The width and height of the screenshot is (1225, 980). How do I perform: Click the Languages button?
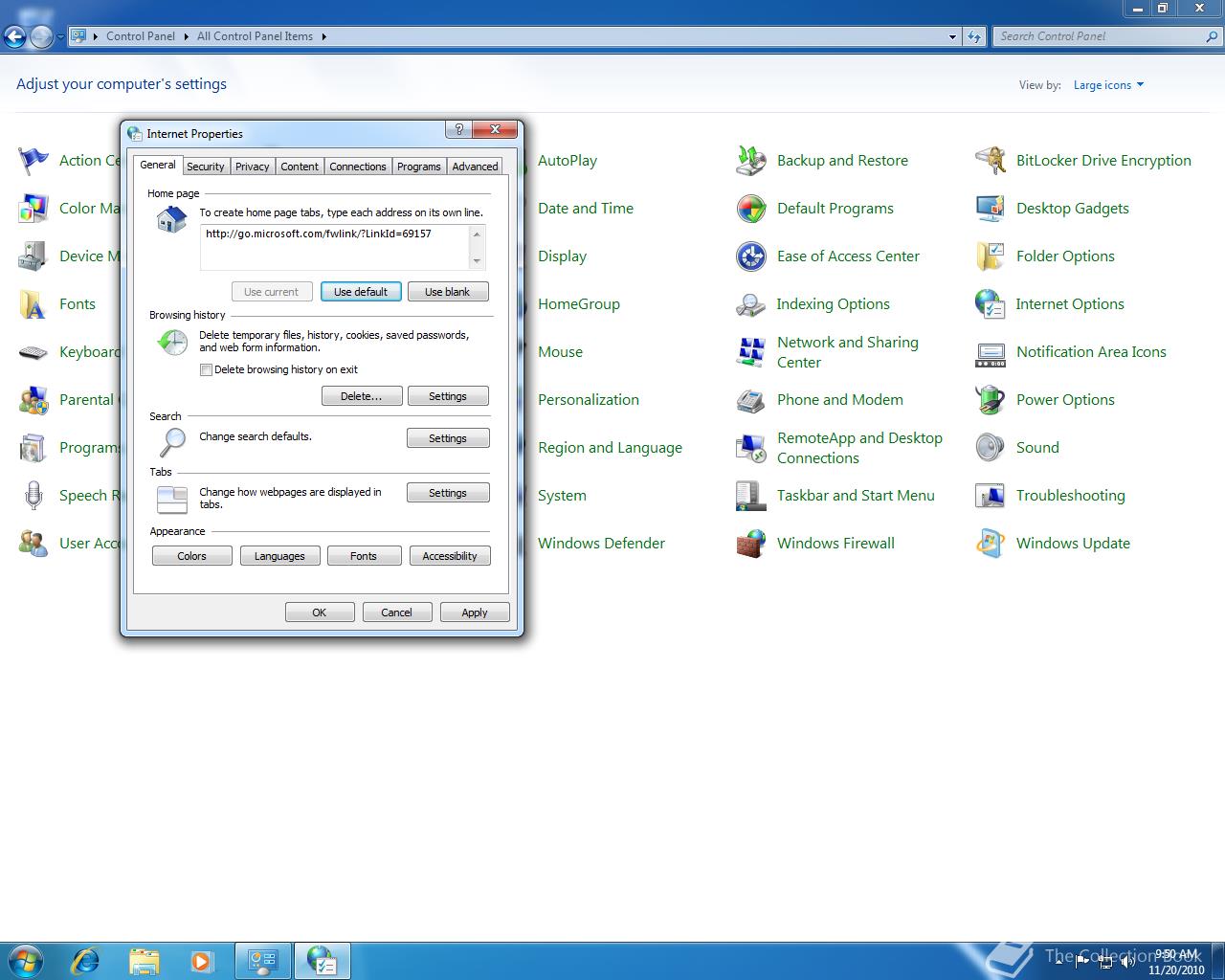(x=279, y=556)
